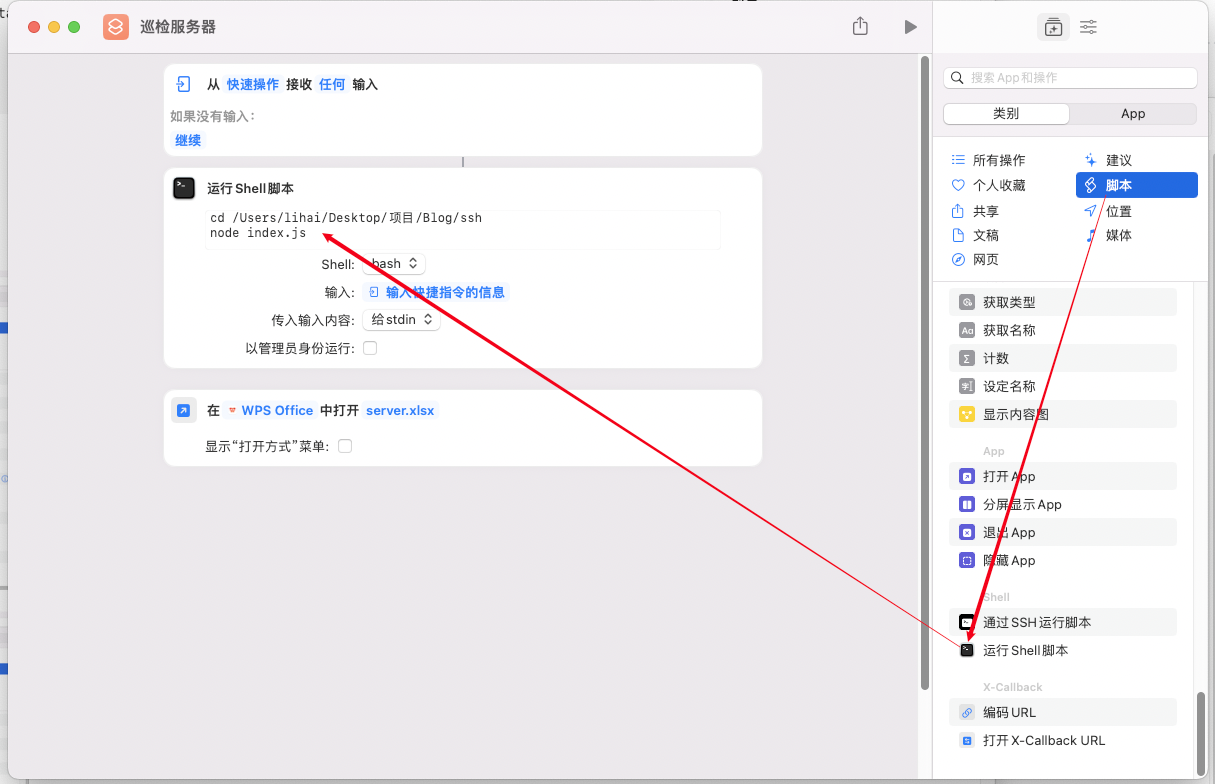Click the 搜索 App 和操作 search field
This screenshot has width=1215, height=784.
[x=1070, y=77]
